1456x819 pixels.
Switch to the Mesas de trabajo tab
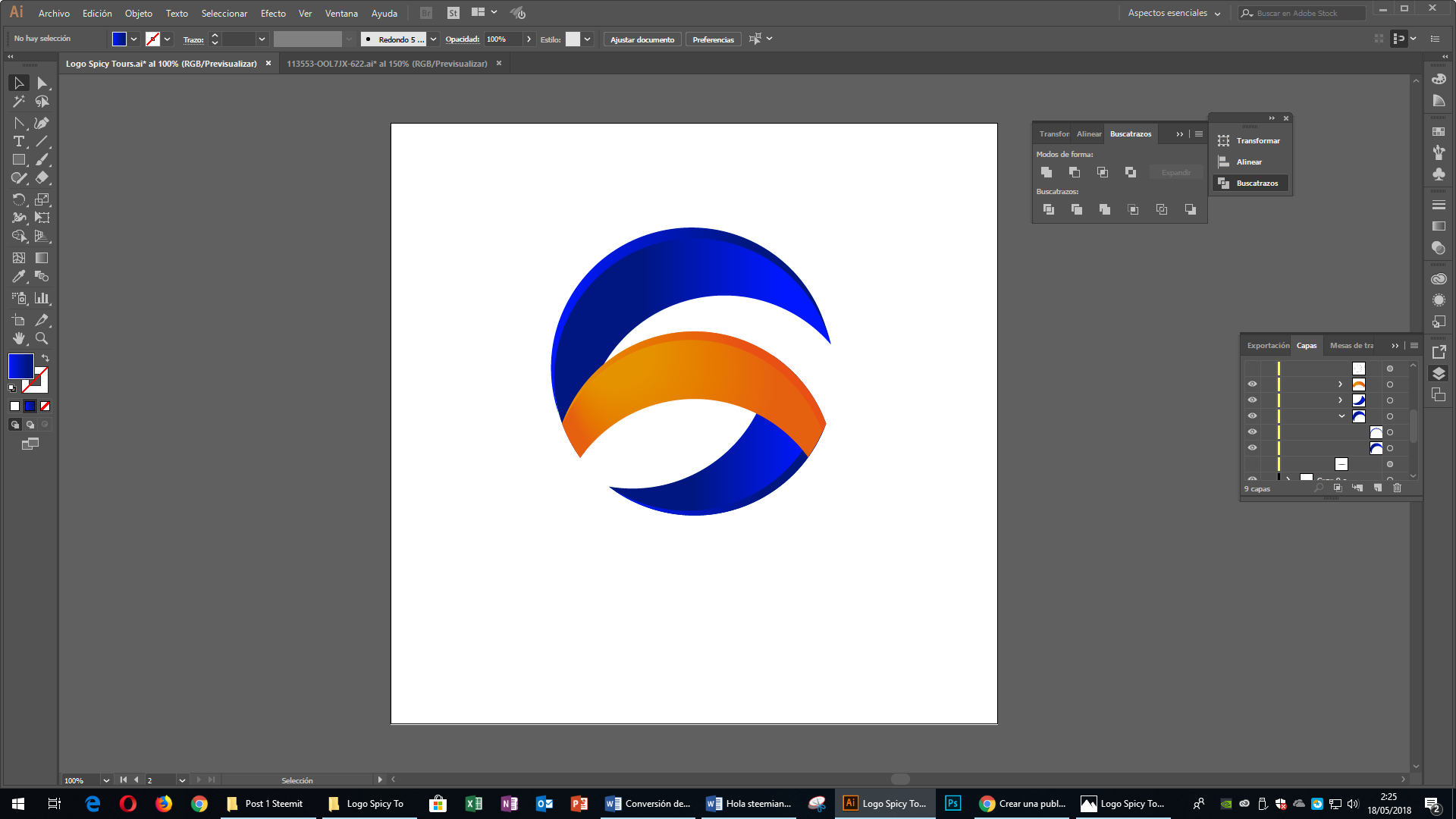pyautogui.click(x=1351, y=346)
